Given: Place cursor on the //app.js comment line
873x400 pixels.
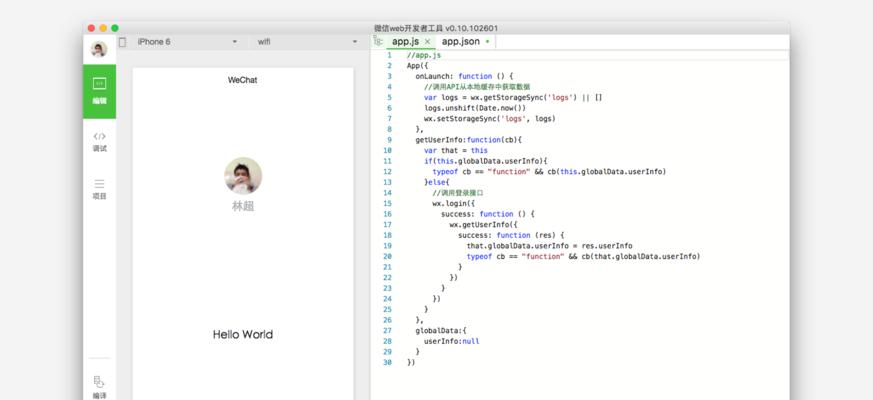Looking at the screenshot, I should coord(424,55).
